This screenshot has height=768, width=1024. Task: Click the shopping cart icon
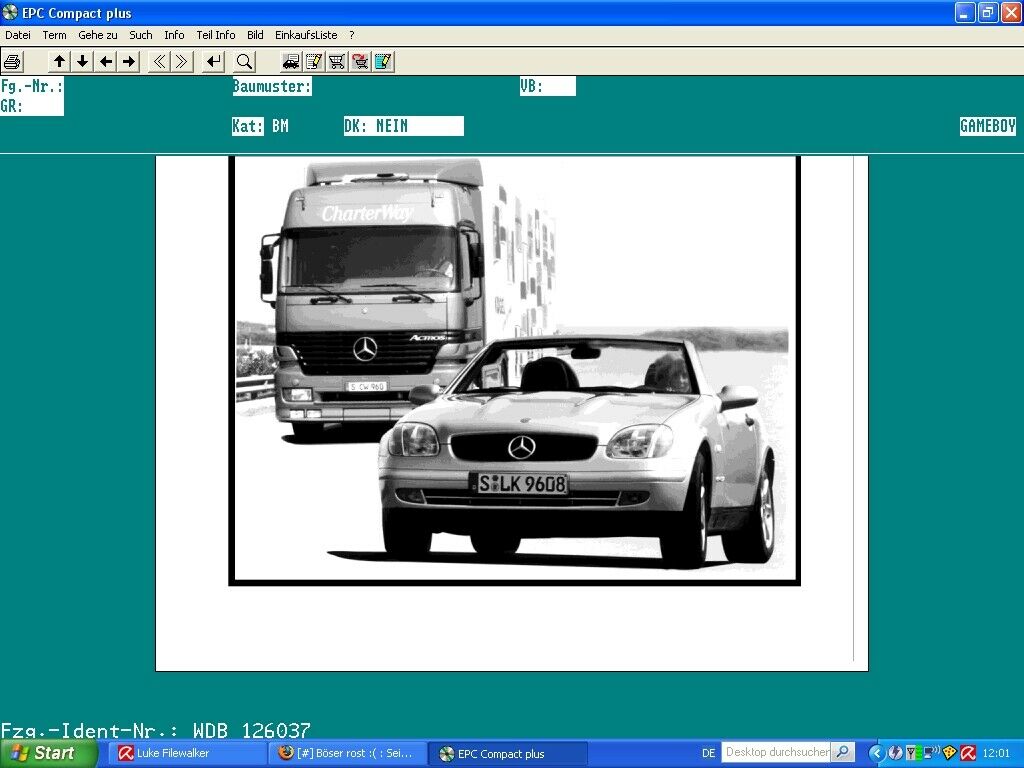point(337,62)
